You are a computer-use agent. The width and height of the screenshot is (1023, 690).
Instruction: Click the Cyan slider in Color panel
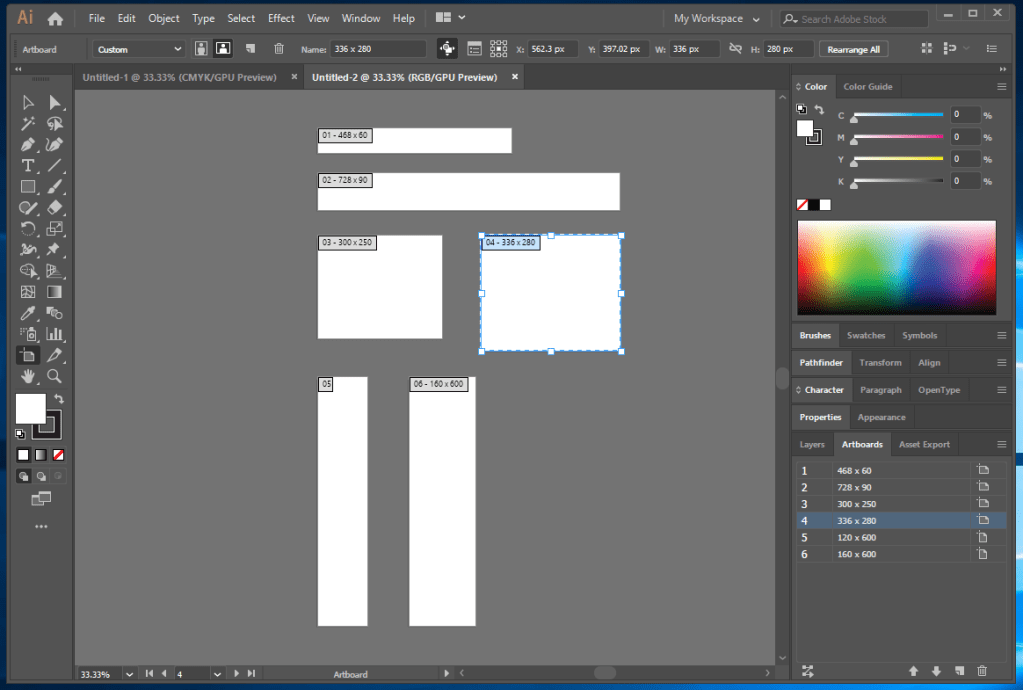click(897, 115)
